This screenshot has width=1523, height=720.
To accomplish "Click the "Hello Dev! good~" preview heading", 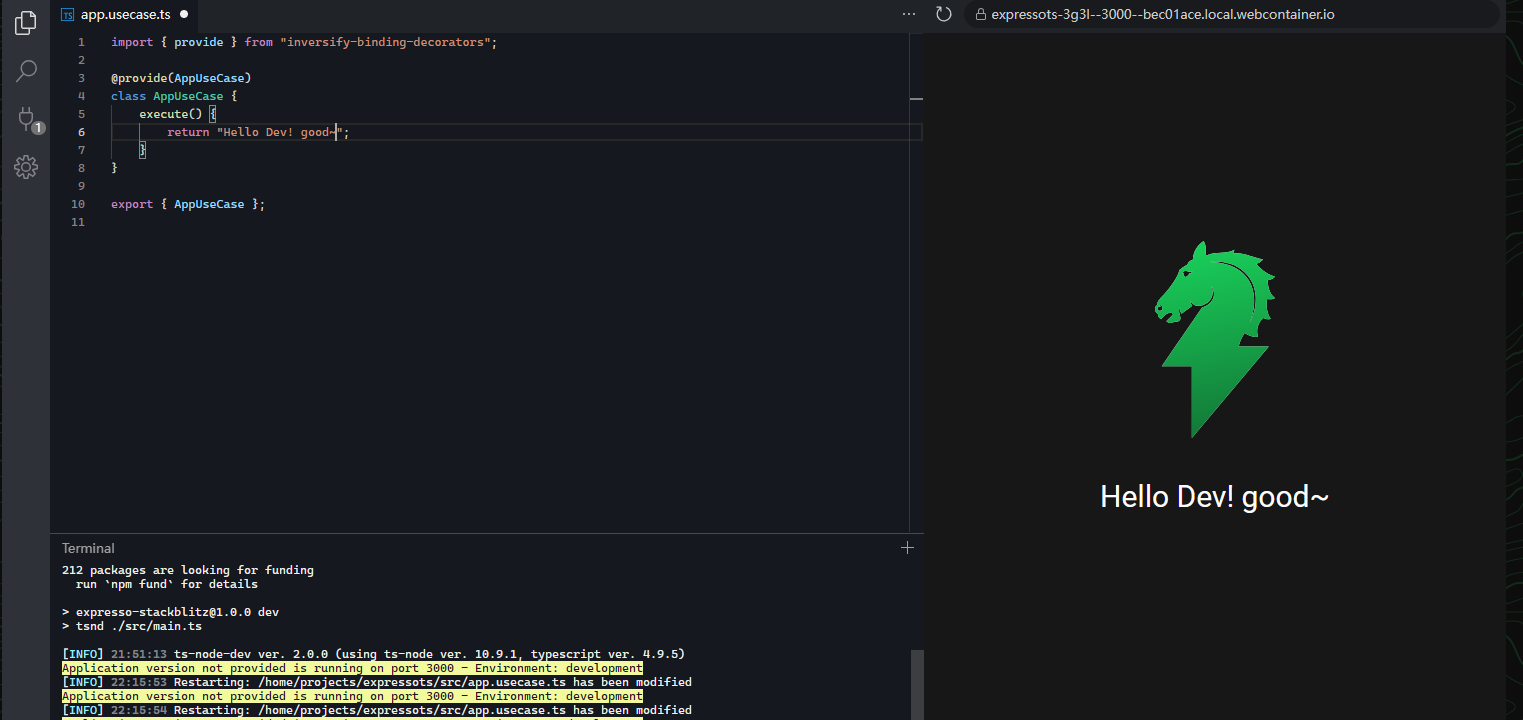I will tap(1214, 496).
